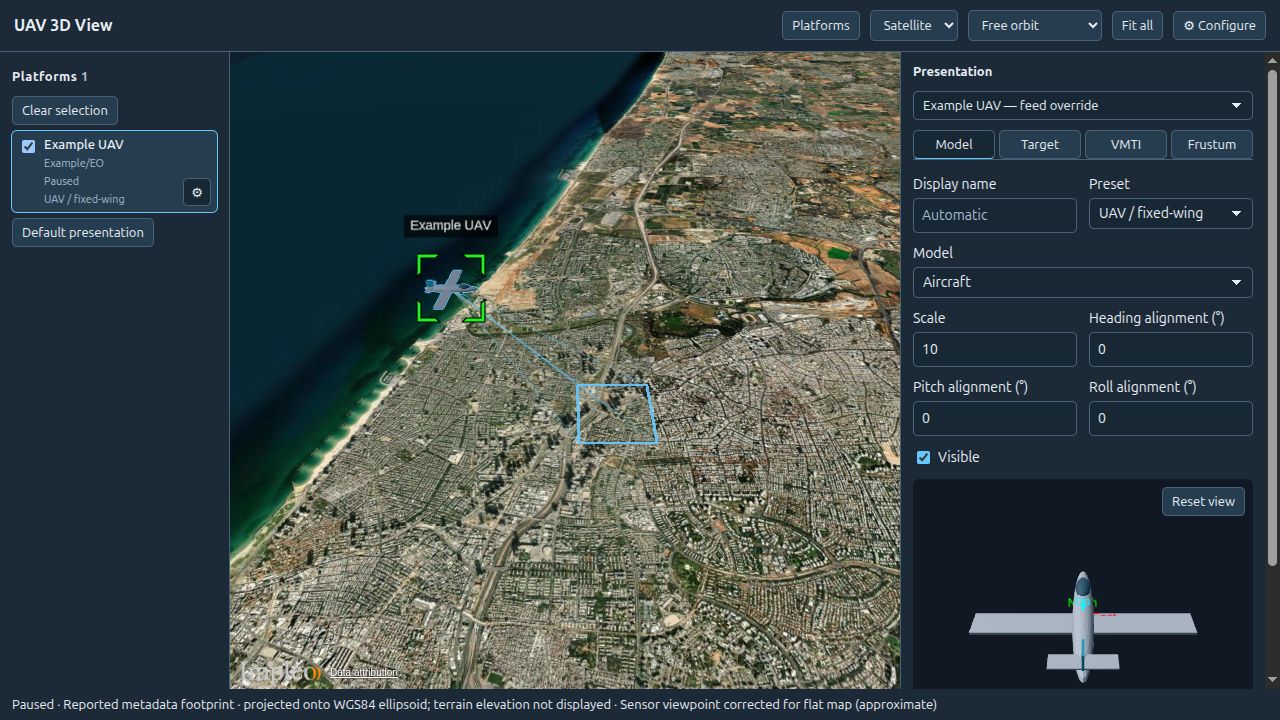Click the Example UAV map label
This screenshot has width=1280, height=720.
451,225
